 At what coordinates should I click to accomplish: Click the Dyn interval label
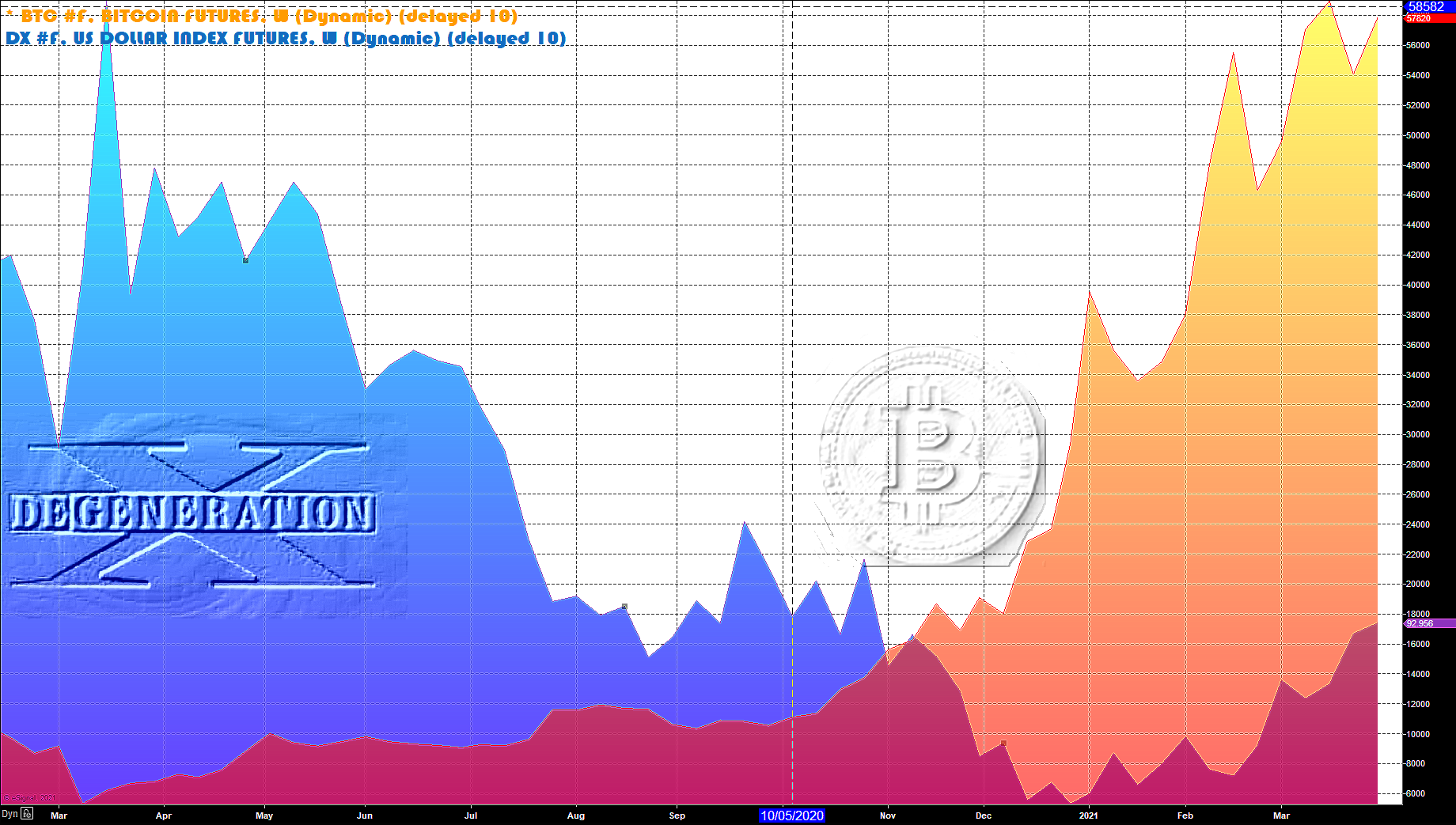9,814
